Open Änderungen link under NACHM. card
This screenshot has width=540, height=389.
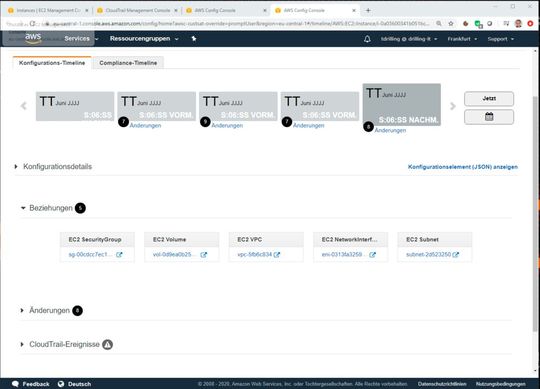pos(390,130)
